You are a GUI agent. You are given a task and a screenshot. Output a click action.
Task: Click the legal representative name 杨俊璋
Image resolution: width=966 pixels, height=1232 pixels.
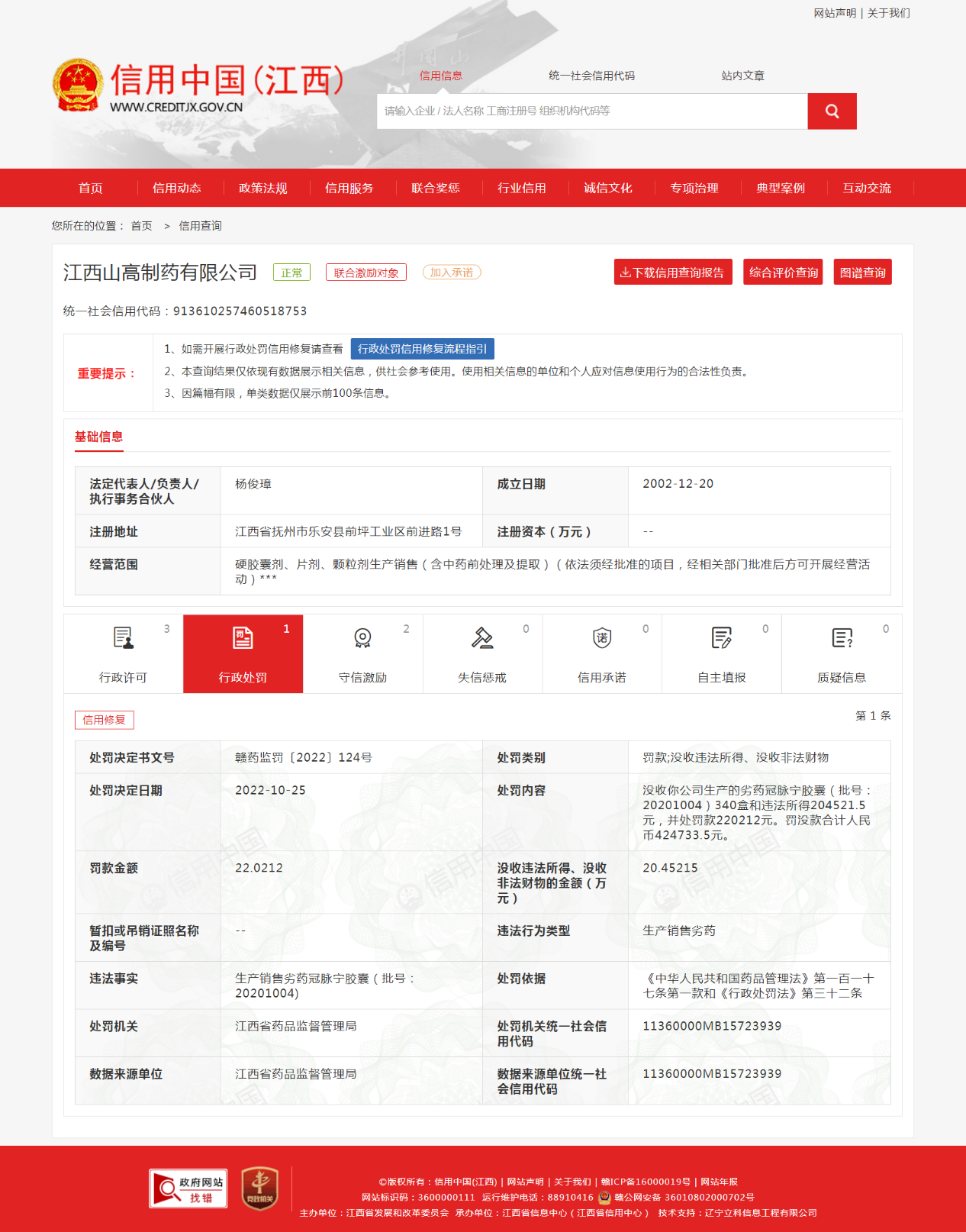[253, 484]
